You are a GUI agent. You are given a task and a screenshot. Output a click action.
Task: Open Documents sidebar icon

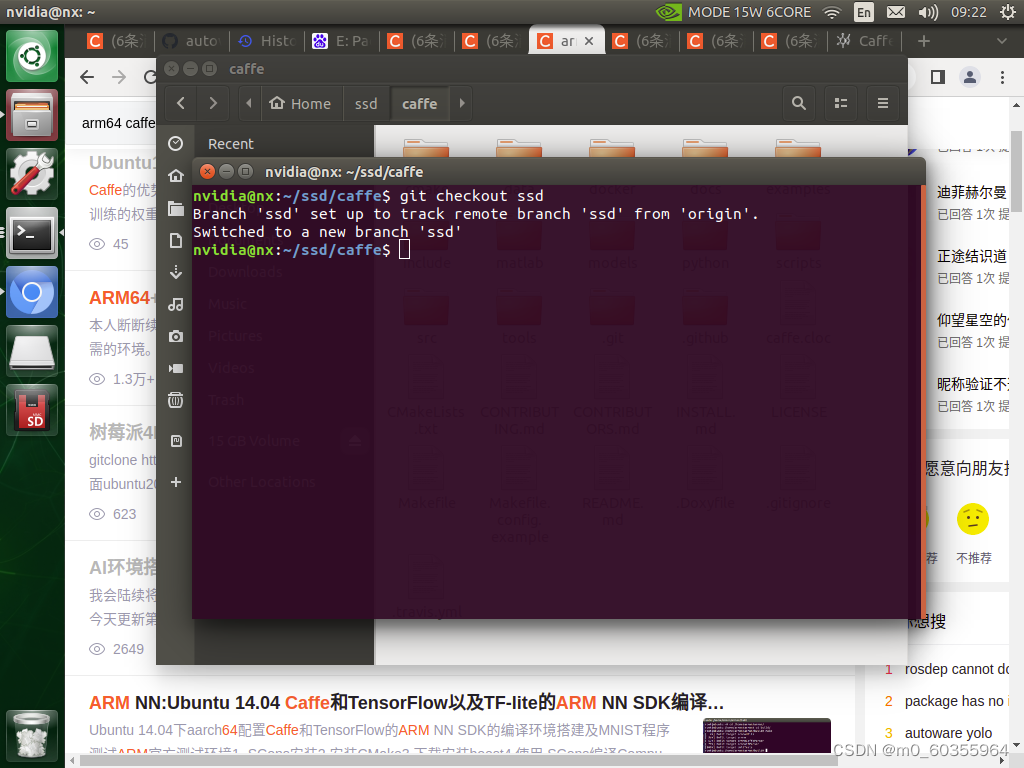point(176,240)
